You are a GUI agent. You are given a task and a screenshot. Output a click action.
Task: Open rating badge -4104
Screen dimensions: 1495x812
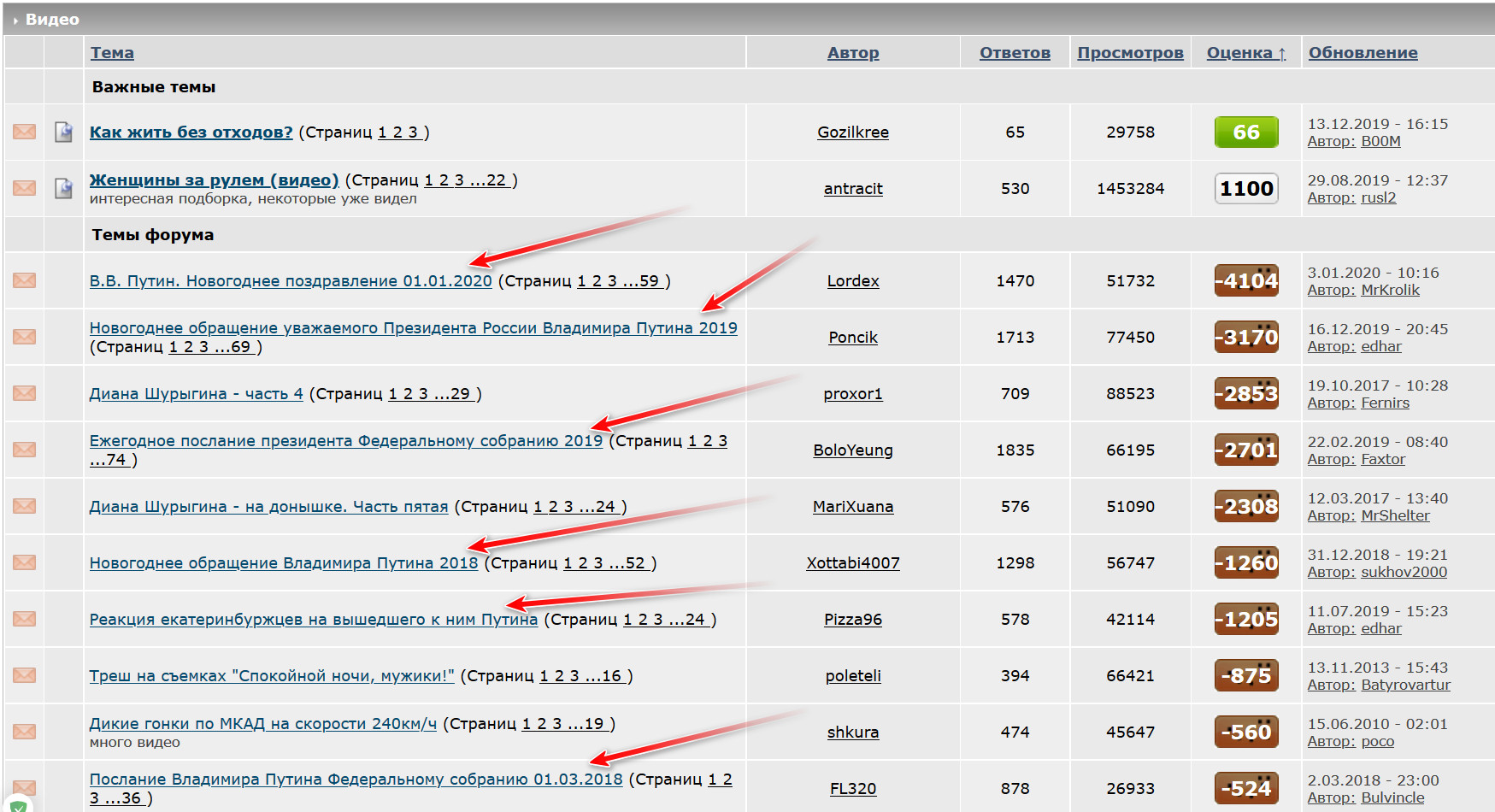1246,280
